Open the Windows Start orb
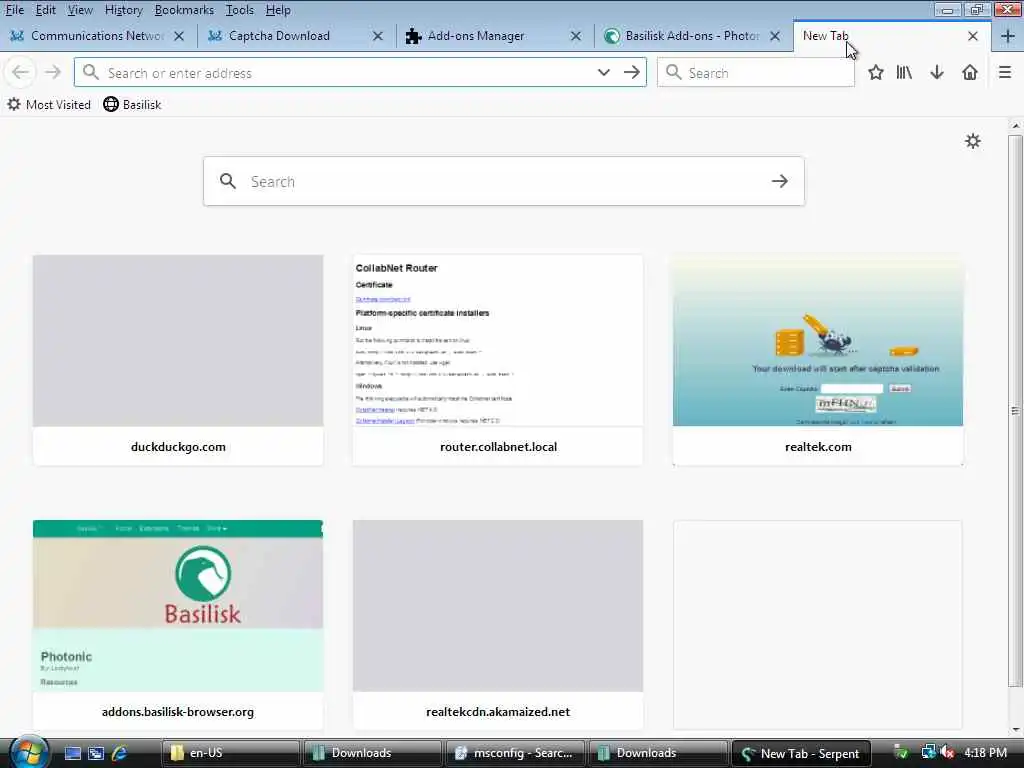Viewport: 1024px width, 768px height. 28,752
